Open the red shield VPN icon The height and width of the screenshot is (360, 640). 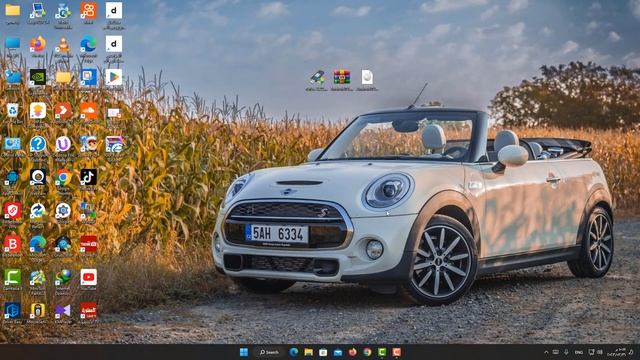(12, 211)
